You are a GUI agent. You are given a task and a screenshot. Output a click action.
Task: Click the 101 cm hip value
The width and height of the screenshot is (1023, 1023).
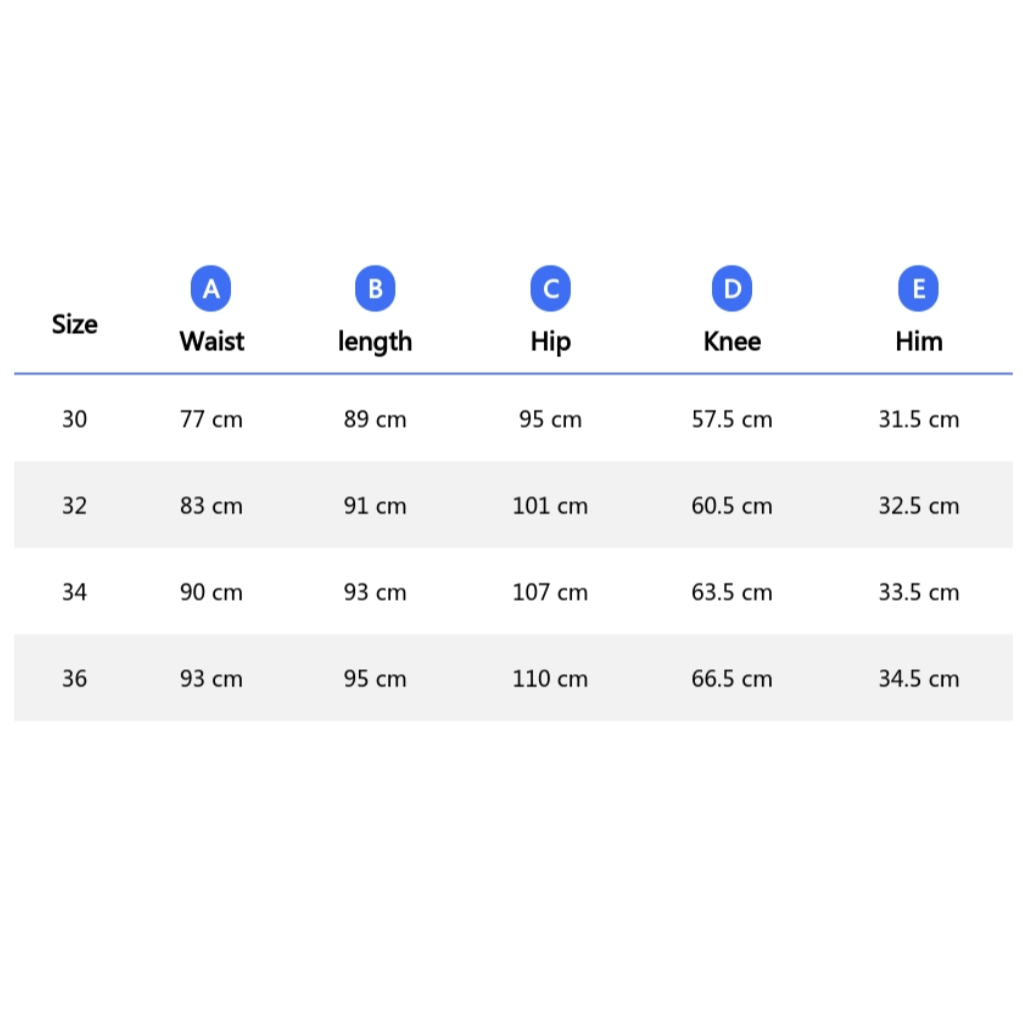tap(550, 506)
